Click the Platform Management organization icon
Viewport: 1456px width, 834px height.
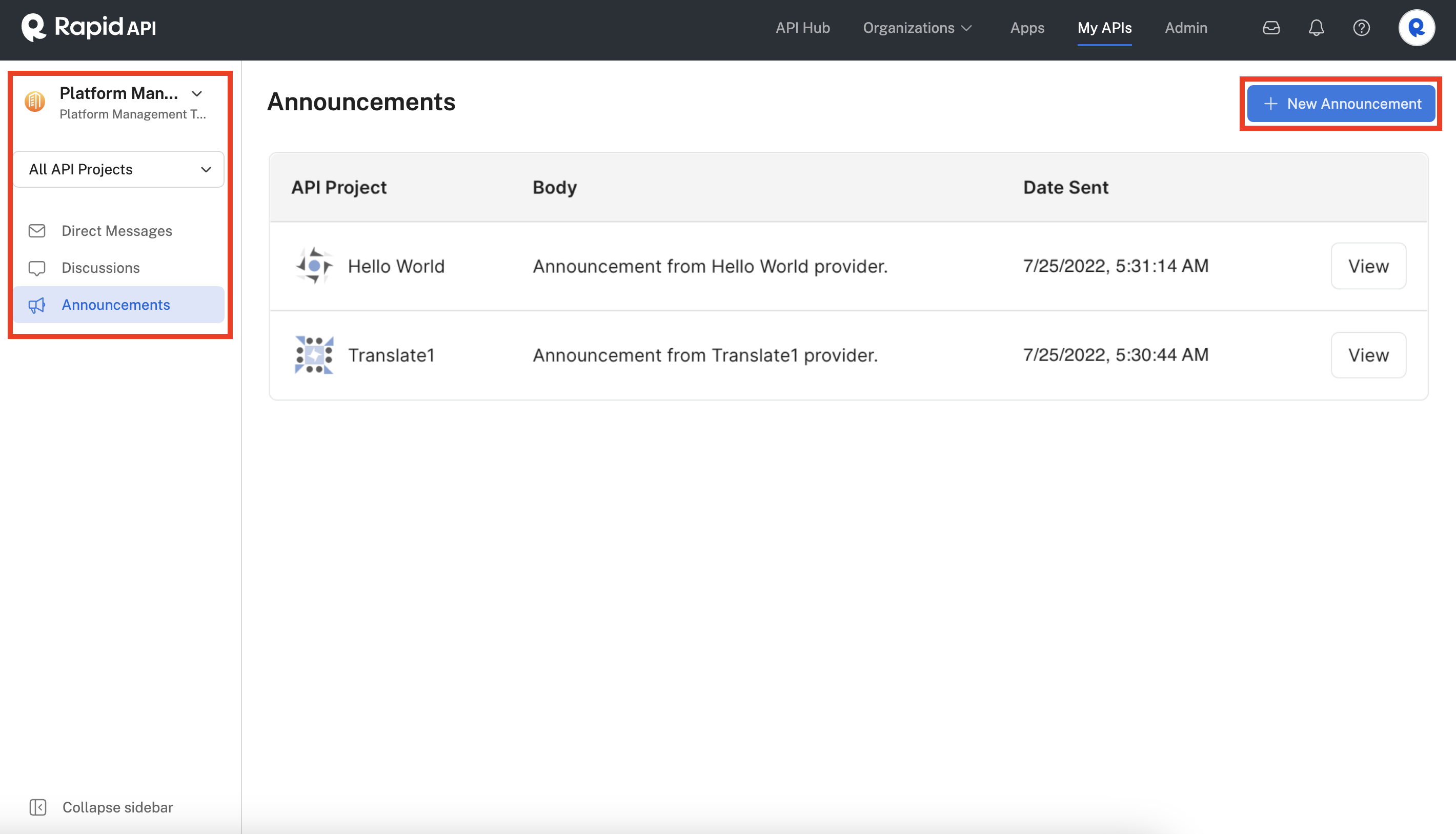35,102
